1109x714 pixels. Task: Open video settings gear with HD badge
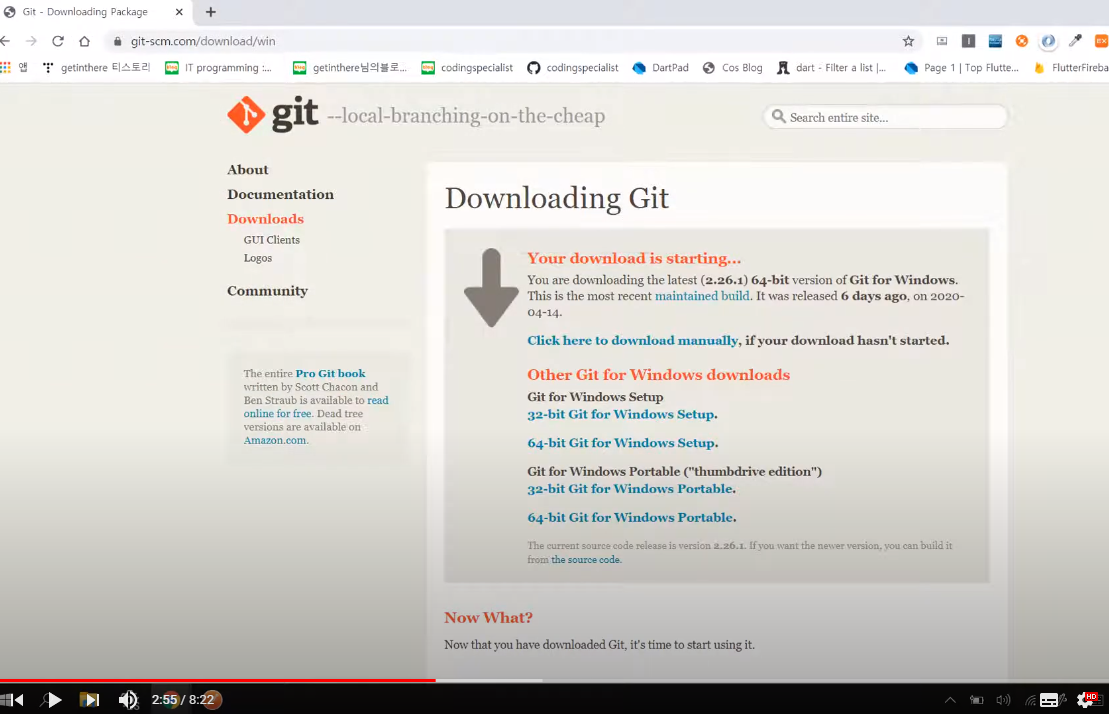1086,700
